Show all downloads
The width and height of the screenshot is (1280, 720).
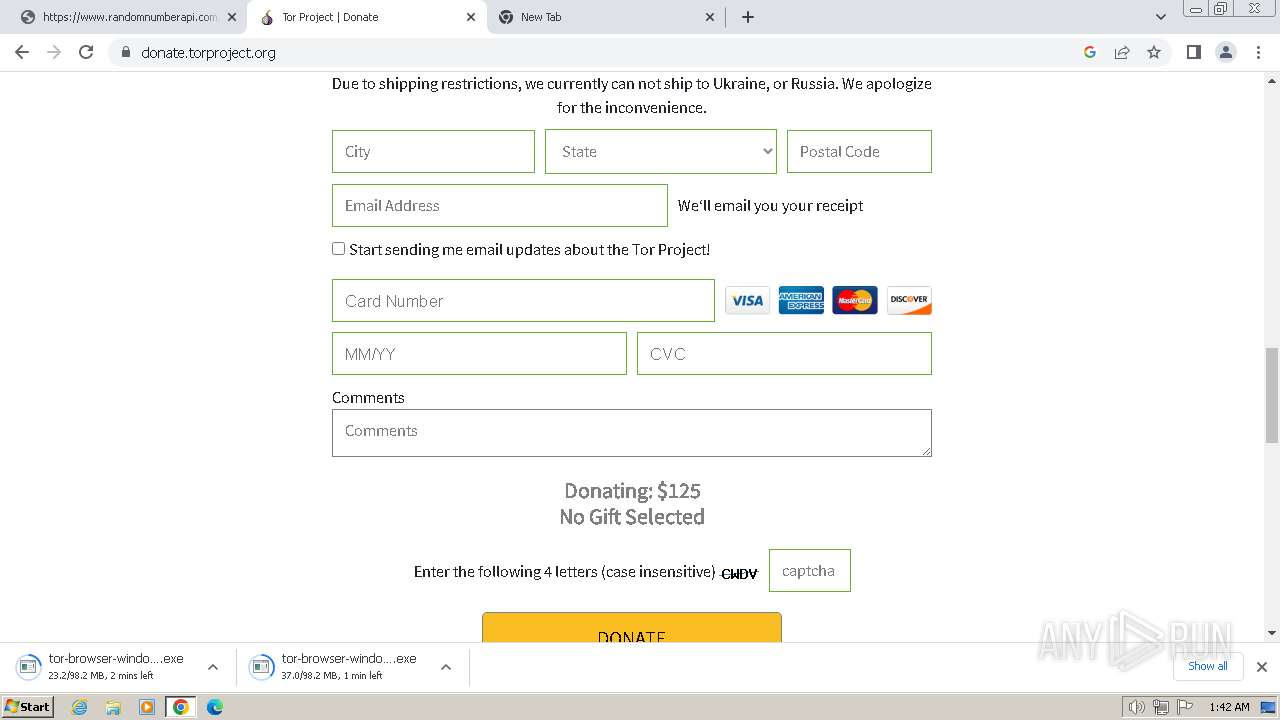[1208, 666]
